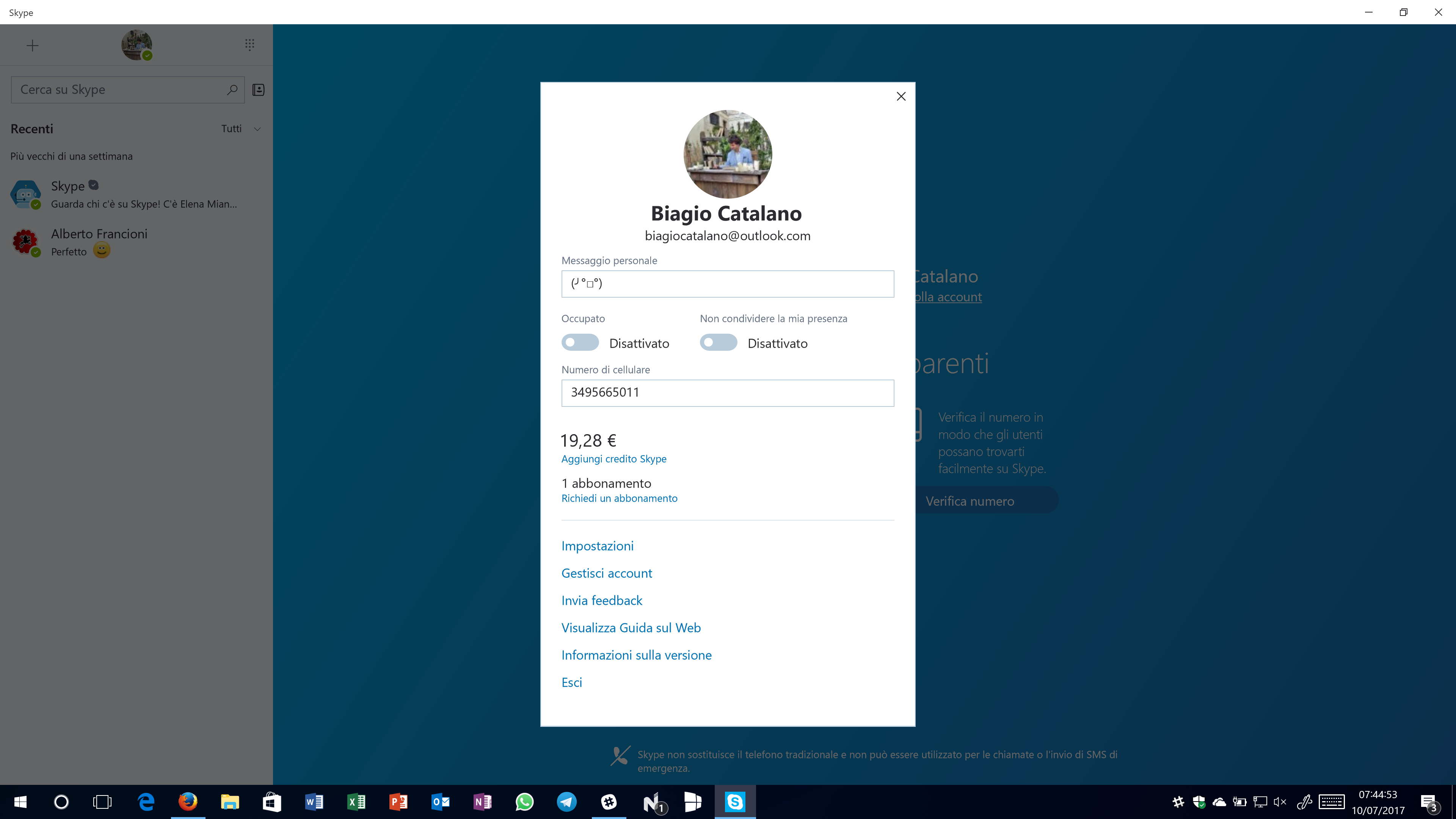Toggle the Occupato status switch
Screen dimensions: 1456x819
click(580, 342)
